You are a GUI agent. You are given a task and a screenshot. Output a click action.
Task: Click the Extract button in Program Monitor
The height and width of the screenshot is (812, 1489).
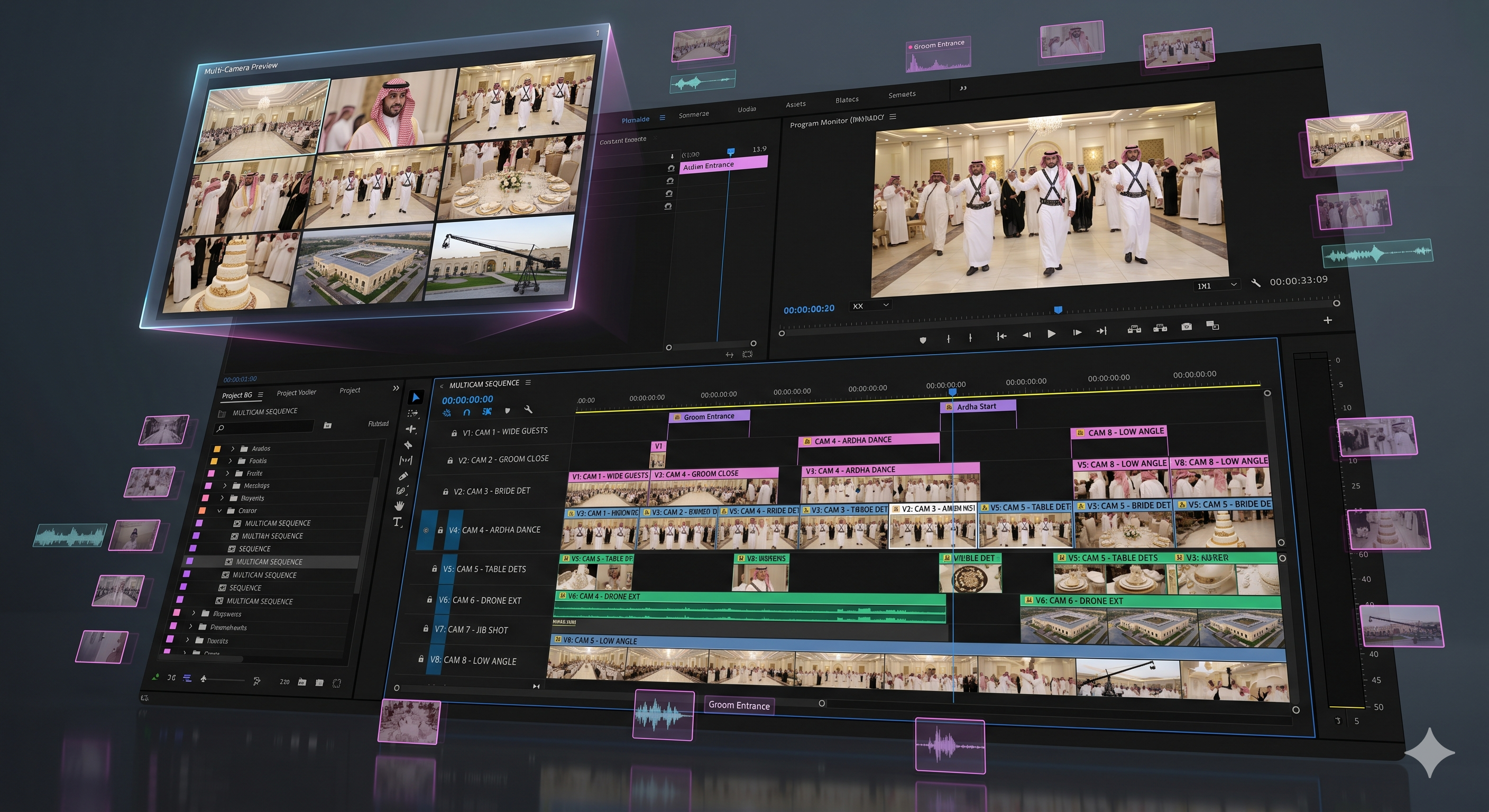pos(1160,328)
